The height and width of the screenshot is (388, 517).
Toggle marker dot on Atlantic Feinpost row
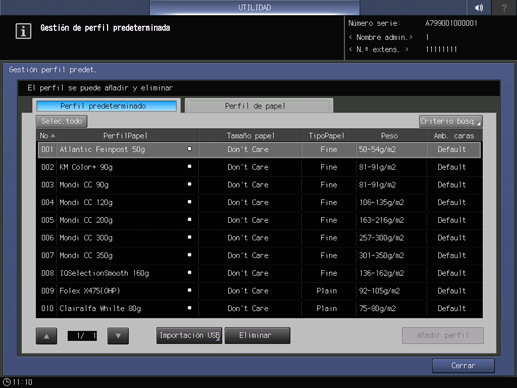coord(189,149)
